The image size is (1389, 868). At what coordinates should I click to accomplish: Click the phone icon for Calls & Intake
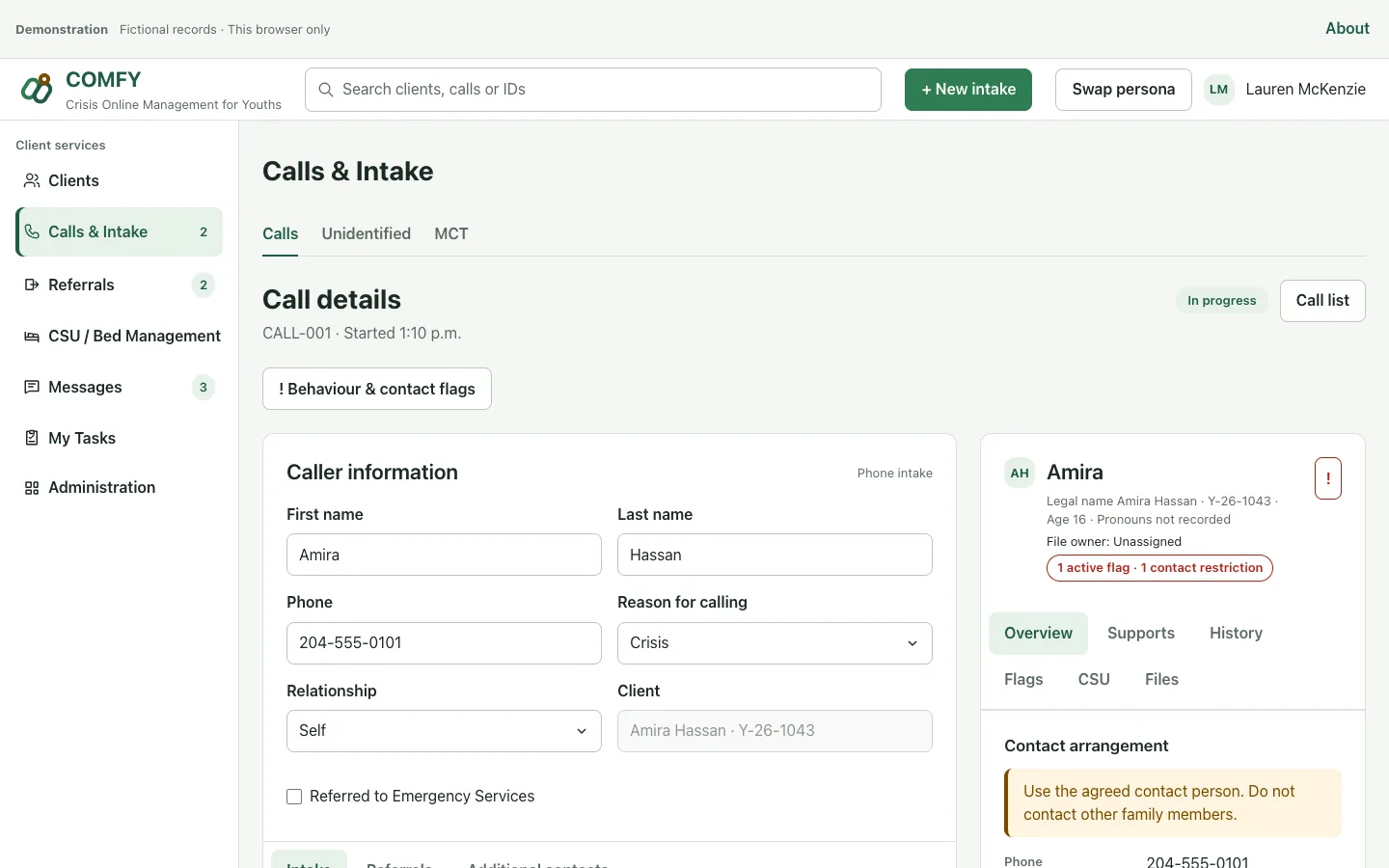coord(32,231)
